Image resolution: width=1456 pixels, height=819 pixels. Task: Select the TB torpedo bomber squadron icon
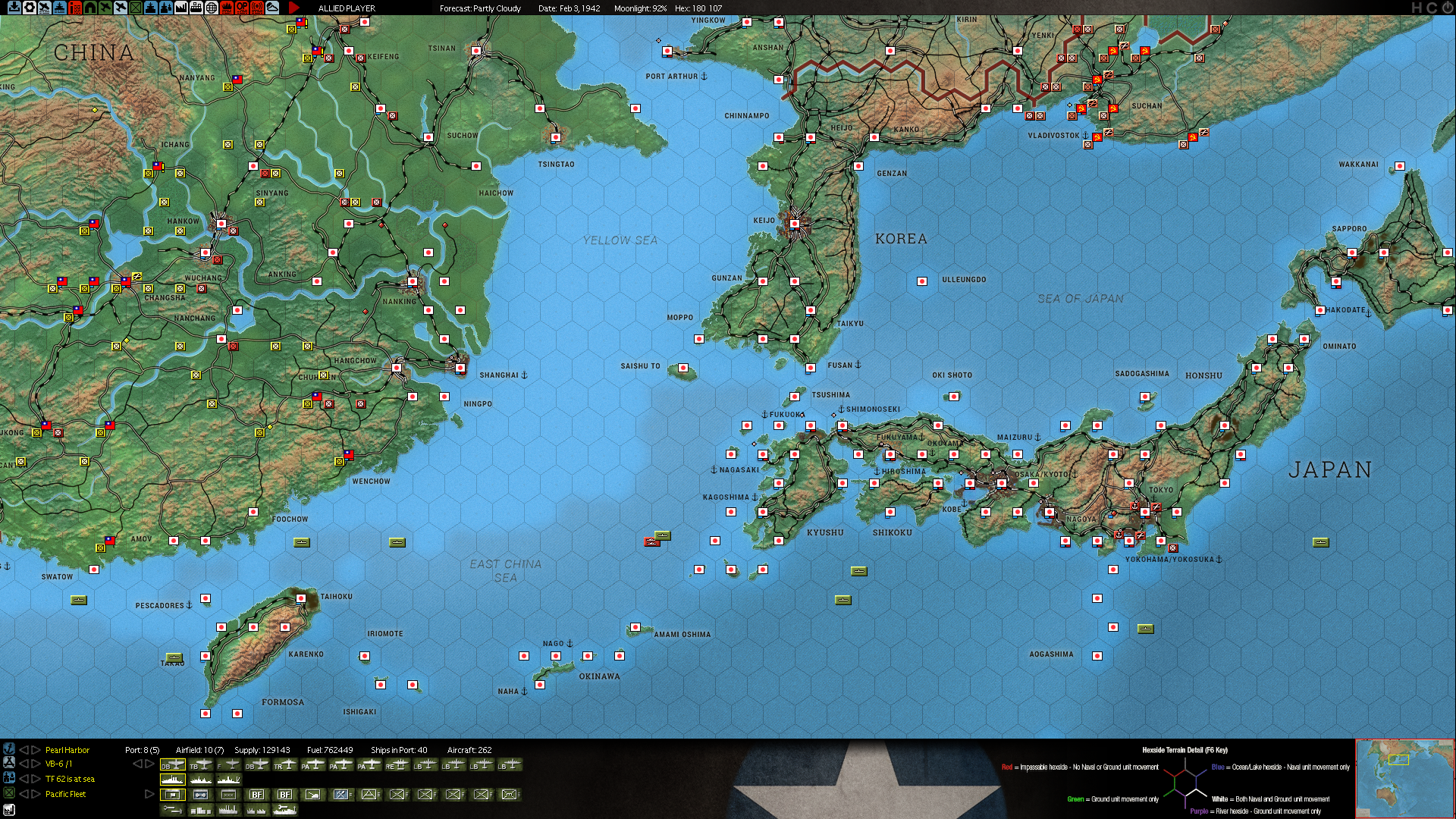(x=201, y=764)
